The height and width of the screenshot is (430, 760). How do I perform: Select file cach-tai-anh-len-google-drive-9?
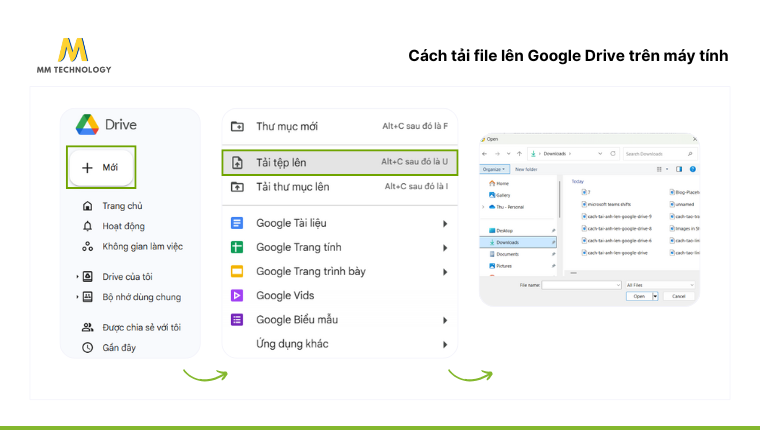617,217
